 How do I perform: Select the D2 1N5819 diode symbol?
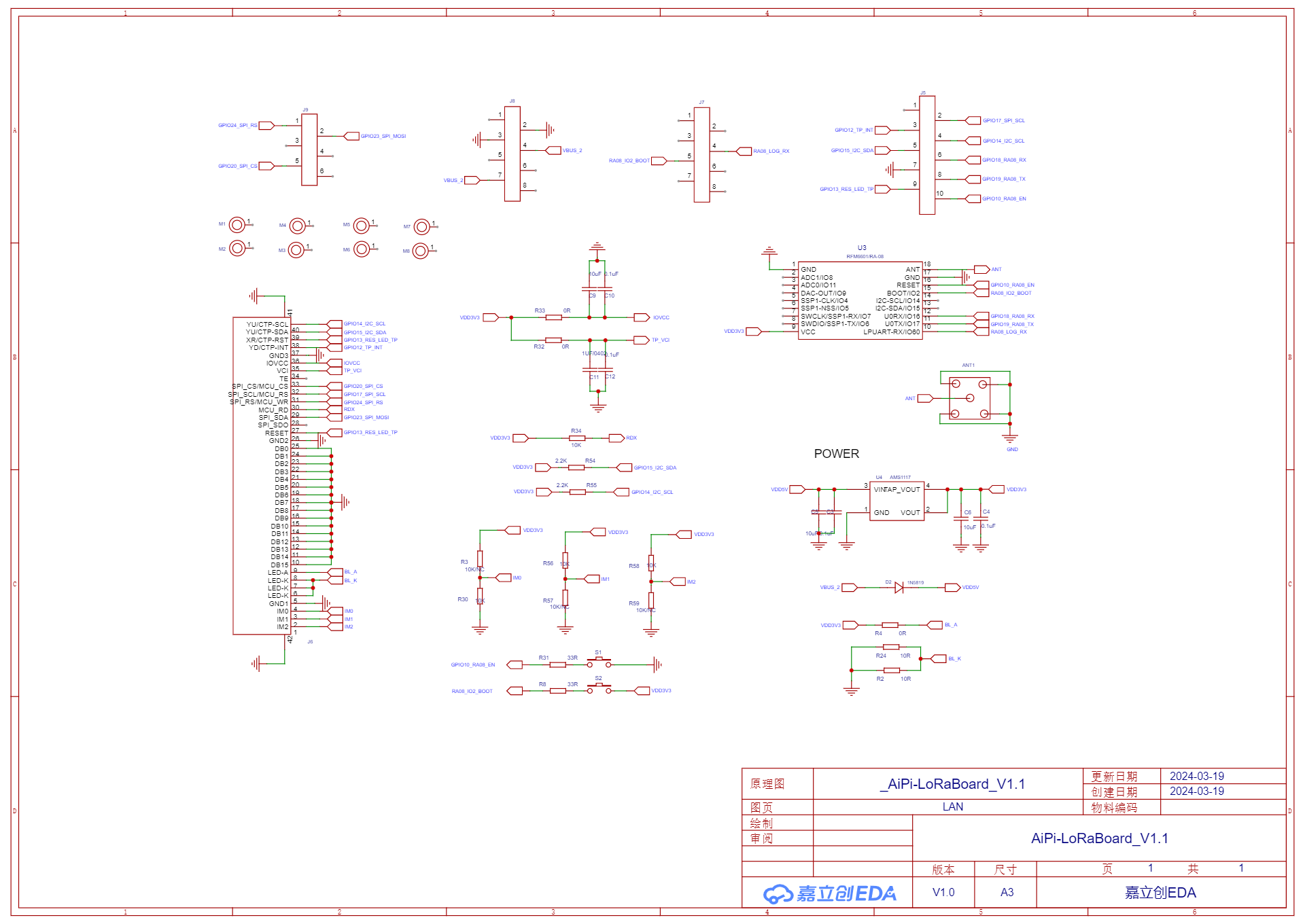pyautogui.click(x=899, y=588)
